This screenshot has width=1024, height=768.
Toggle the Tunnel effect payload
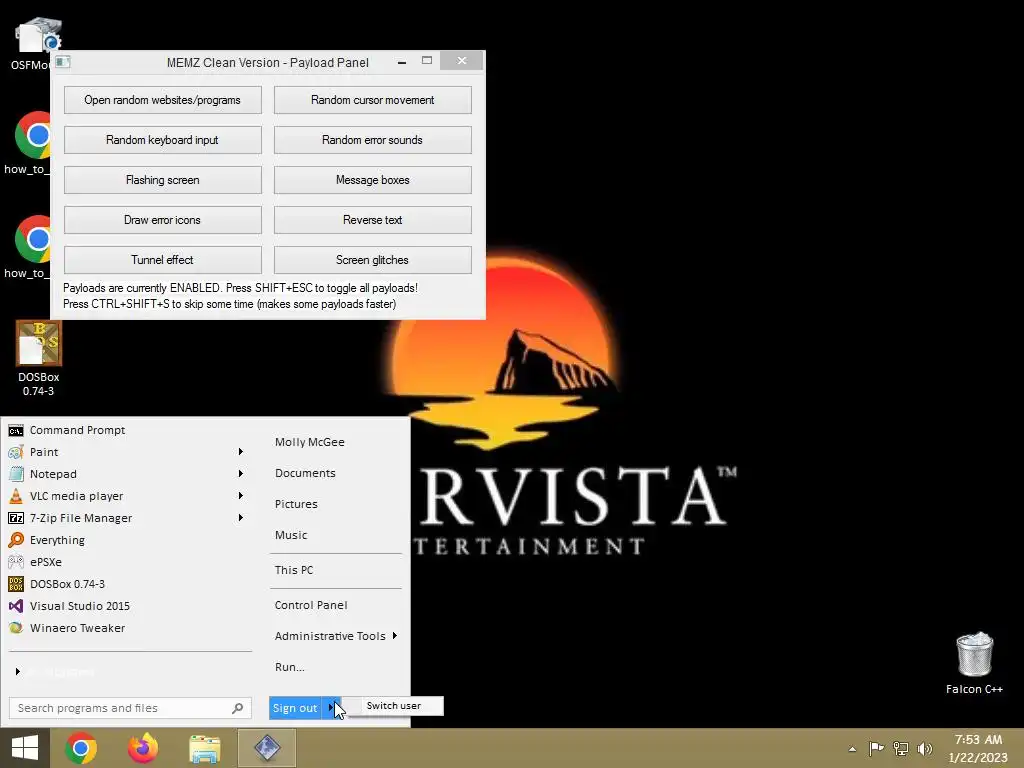pyautogui.click(x=163, y=260)
